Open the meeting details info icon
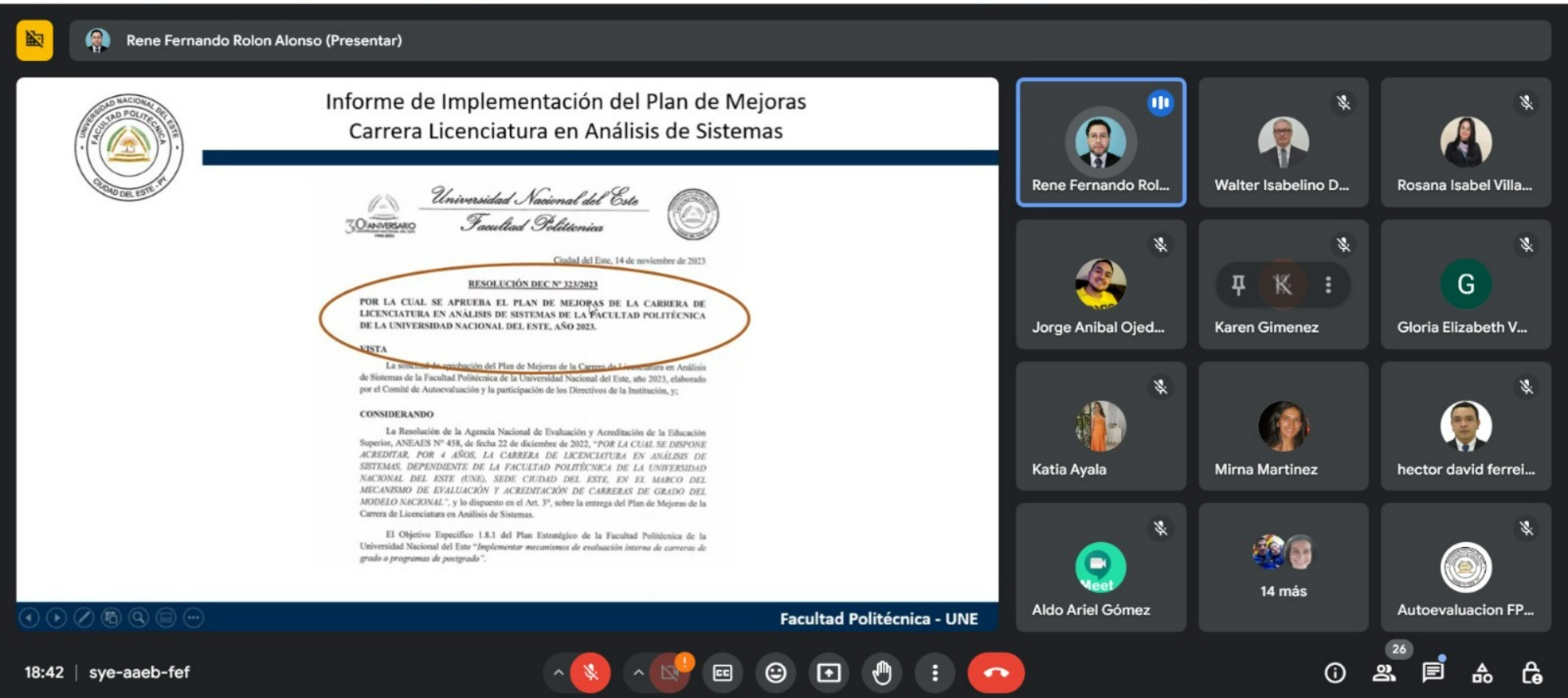Screen dimensions: 1568x698 (1335, 673)
